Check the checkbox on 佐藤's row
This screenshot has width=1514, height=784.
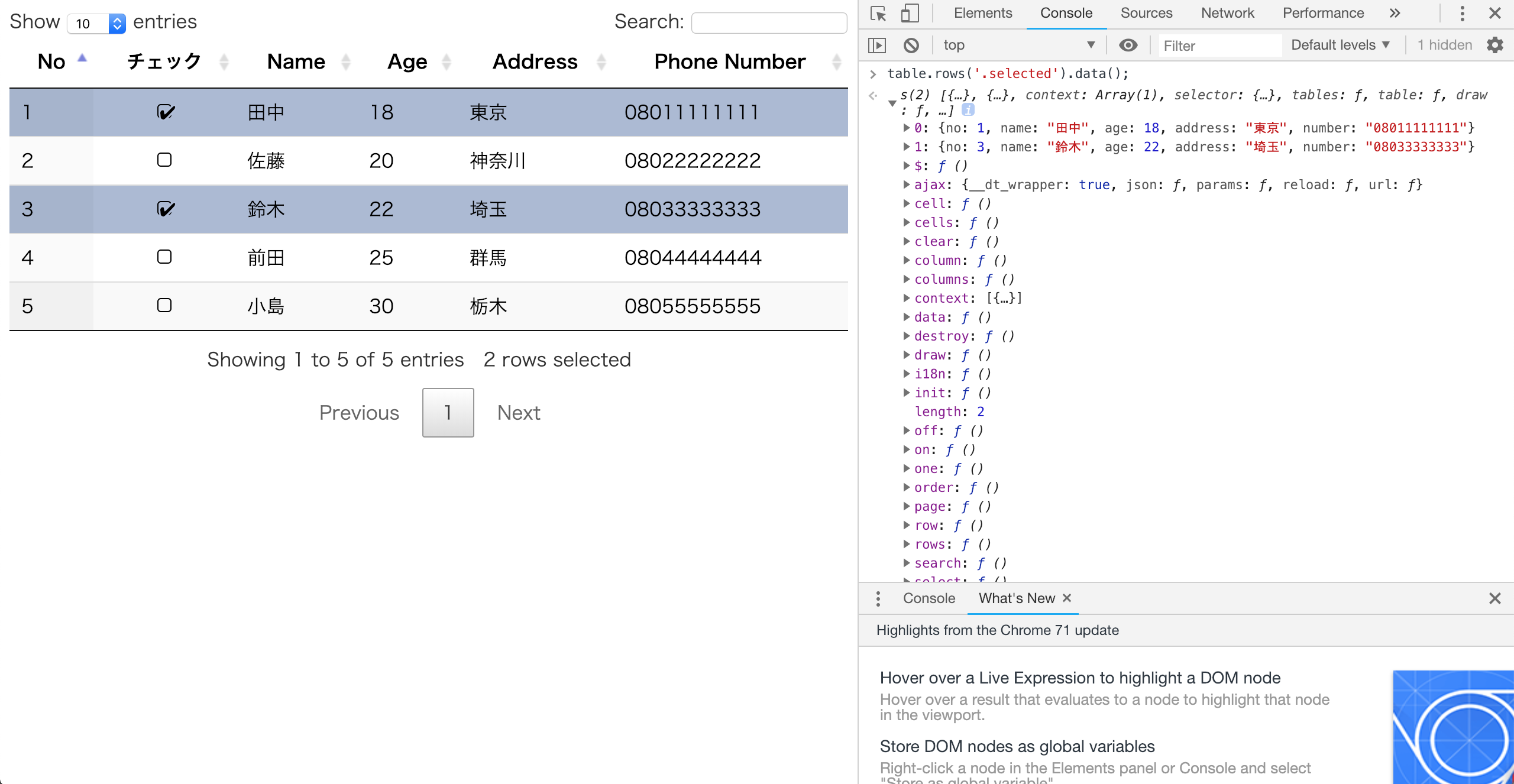pyautogui.click(x=165, y=160)
